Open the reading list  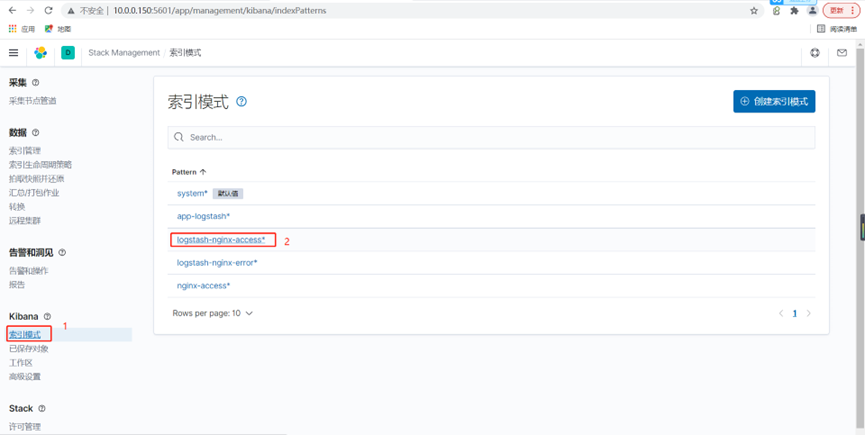click(838, 29)
